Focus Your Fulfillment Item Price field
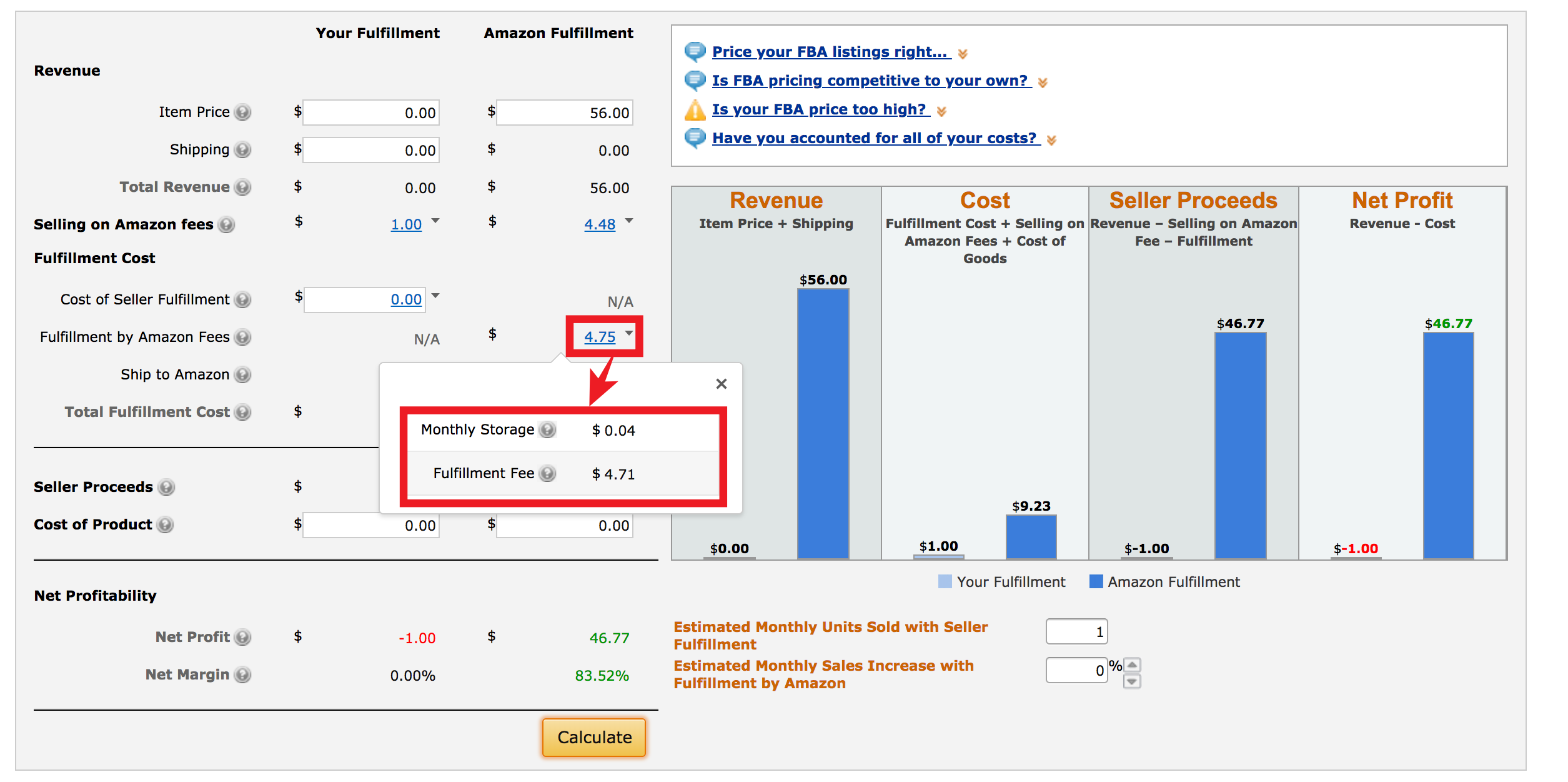Screen dimensions: 1568x782 pos(371,113)
